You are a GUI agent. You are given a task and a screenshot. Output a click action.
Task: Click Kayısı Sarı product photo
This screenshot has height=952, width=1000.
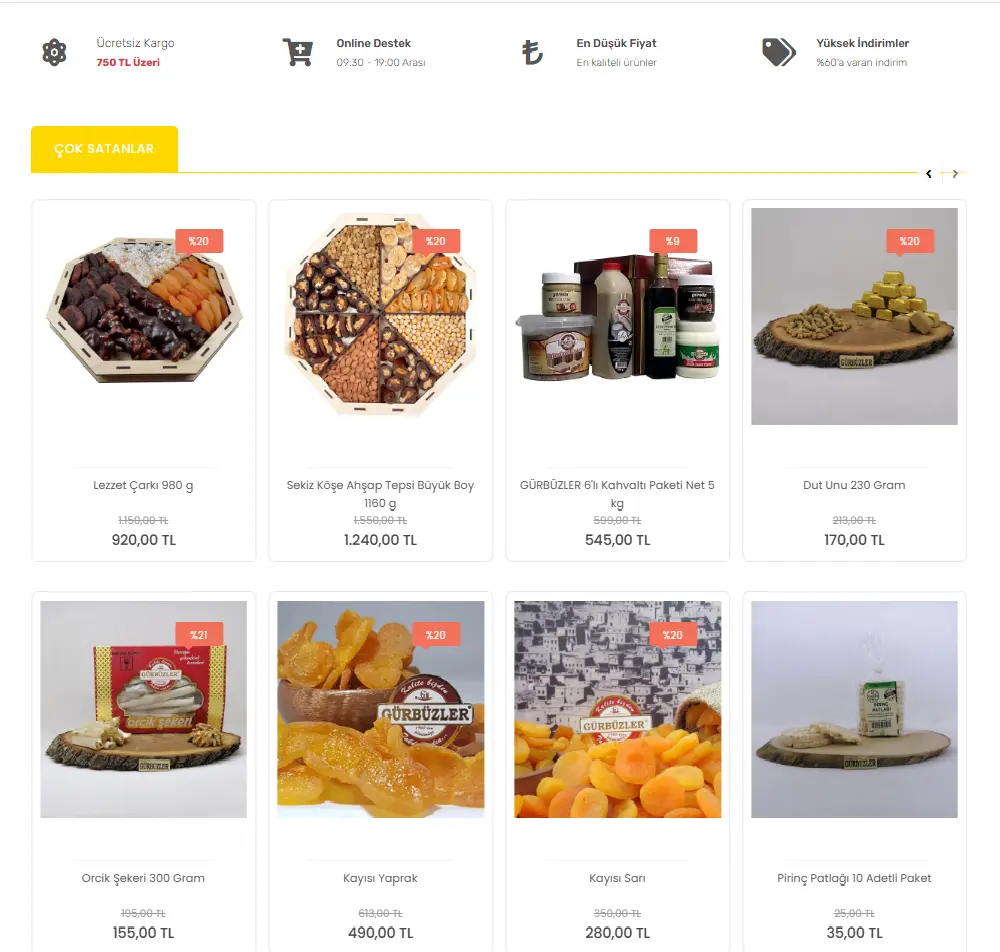(x=617, y=709)
